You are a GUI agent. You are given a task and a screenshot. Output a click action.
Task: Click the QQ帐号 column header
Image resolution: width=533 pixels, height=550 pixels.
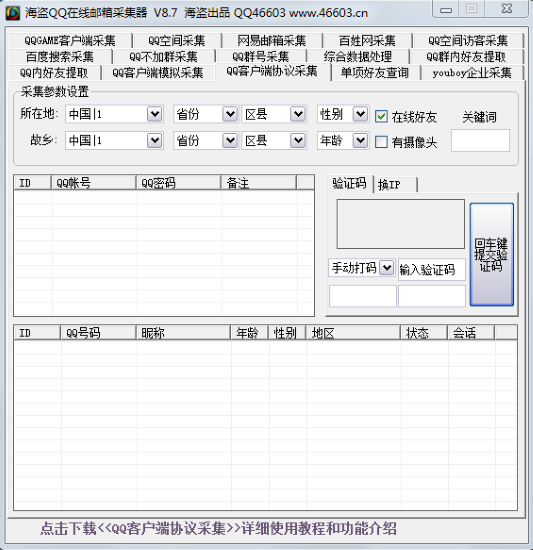pos(93,183)
